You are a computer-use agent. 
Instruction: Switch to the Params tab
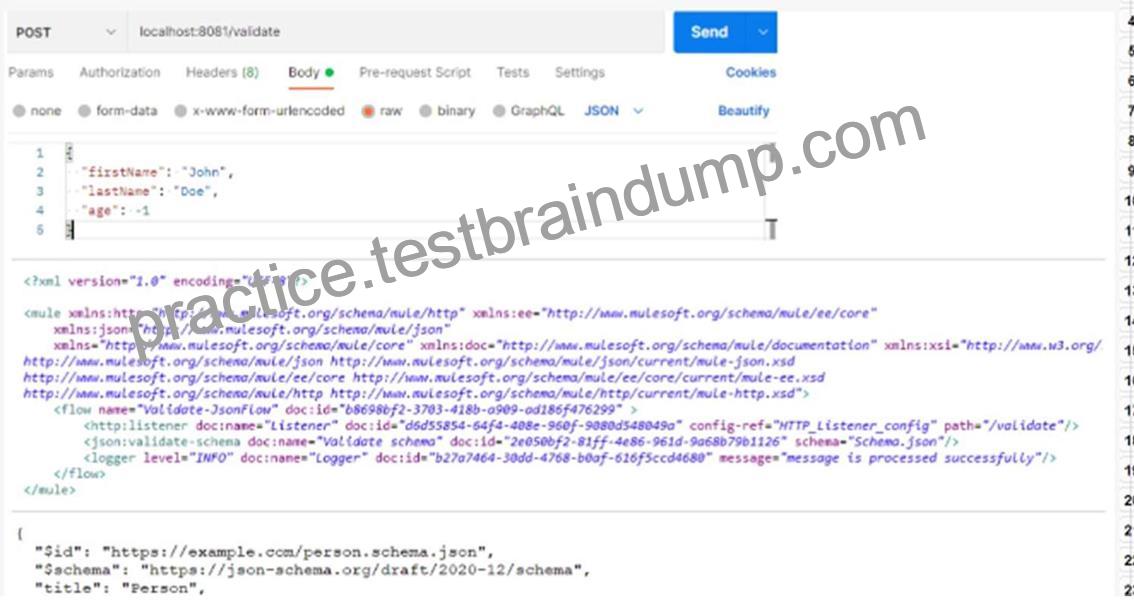31,72
